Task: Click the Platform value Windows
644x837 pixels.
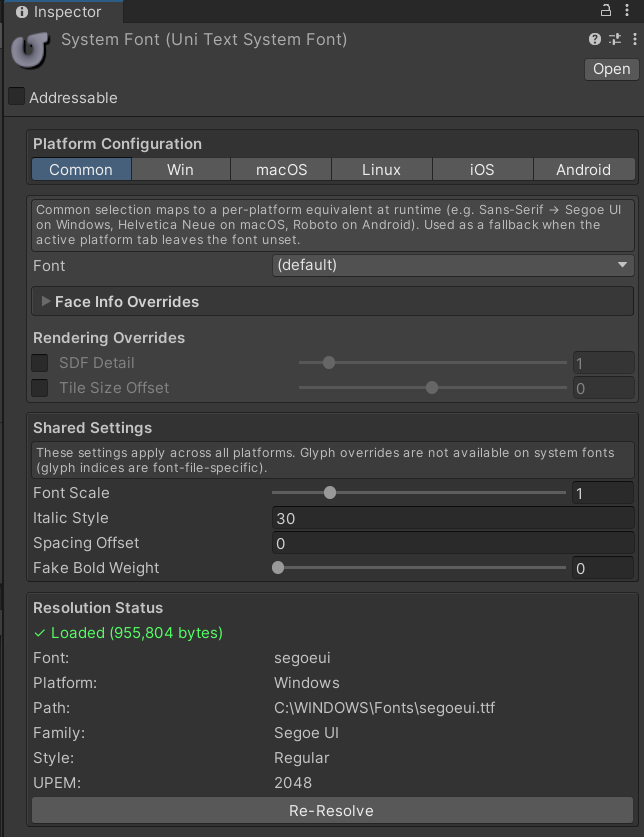Action: click(x=307, y=683)
